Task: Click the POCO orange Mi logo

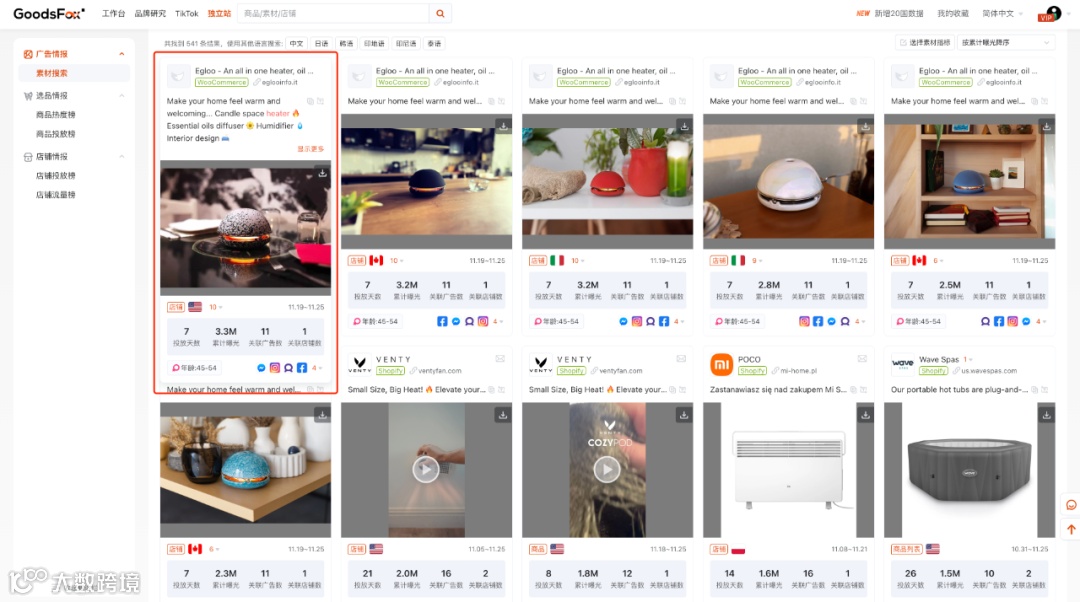Action: tap(721, 364)
